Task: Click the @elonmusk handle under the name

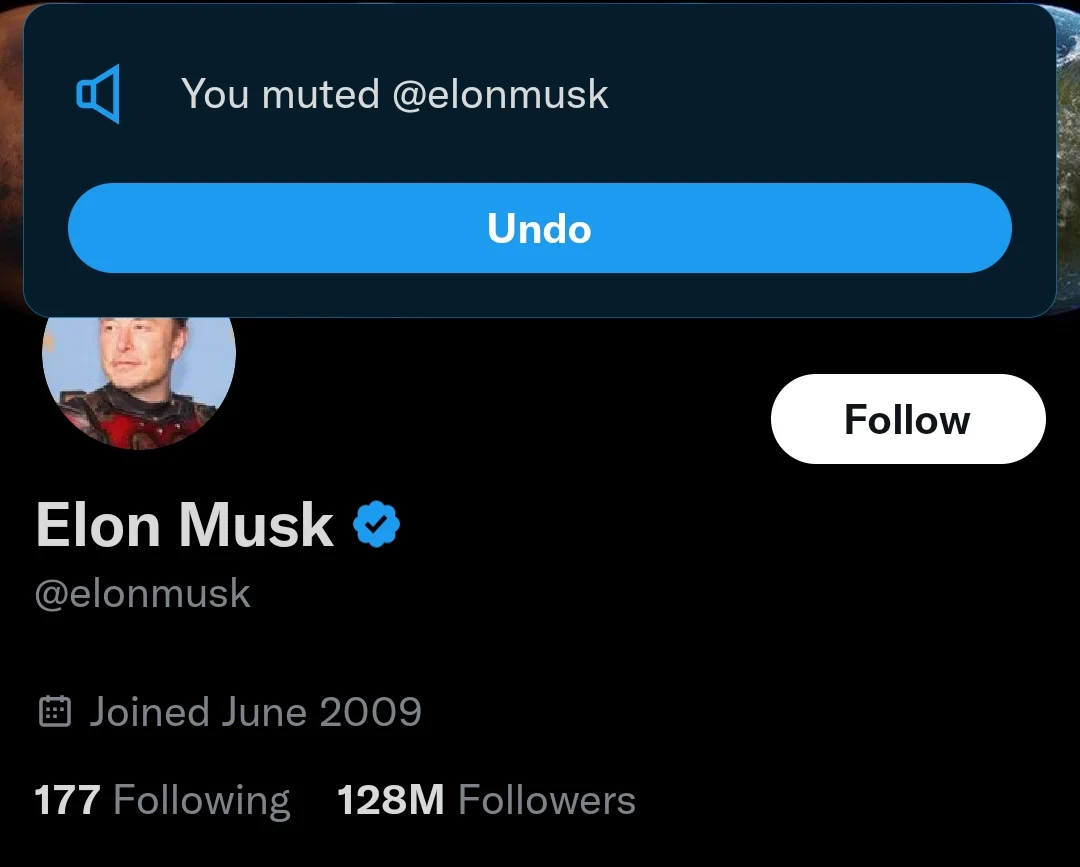Action: pyautogui.click(x=142, y=593)
